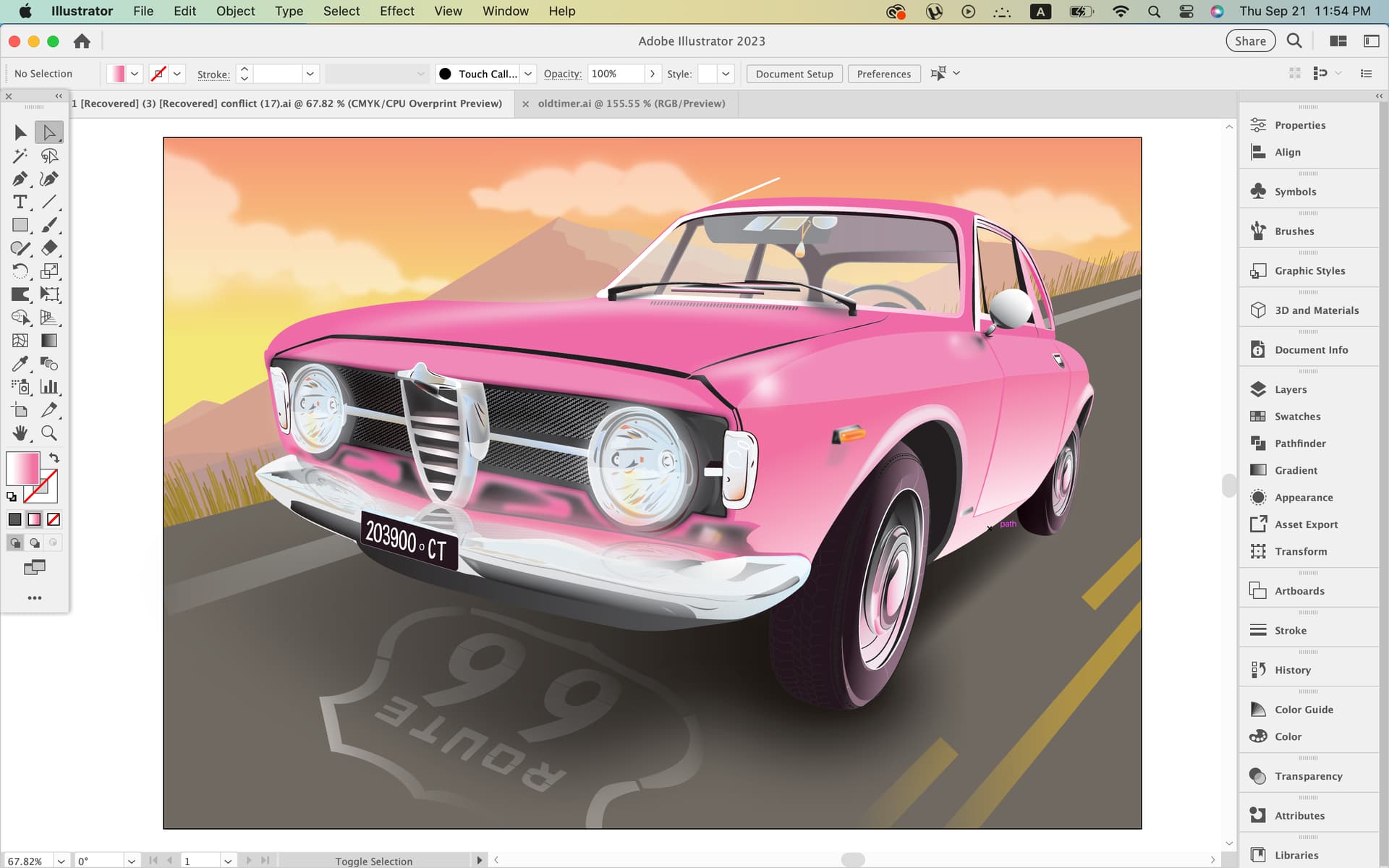Open the Touch Calligraphic brush dropdown
The height and width of the screenshot is (868, 1389).
[528, 74]
